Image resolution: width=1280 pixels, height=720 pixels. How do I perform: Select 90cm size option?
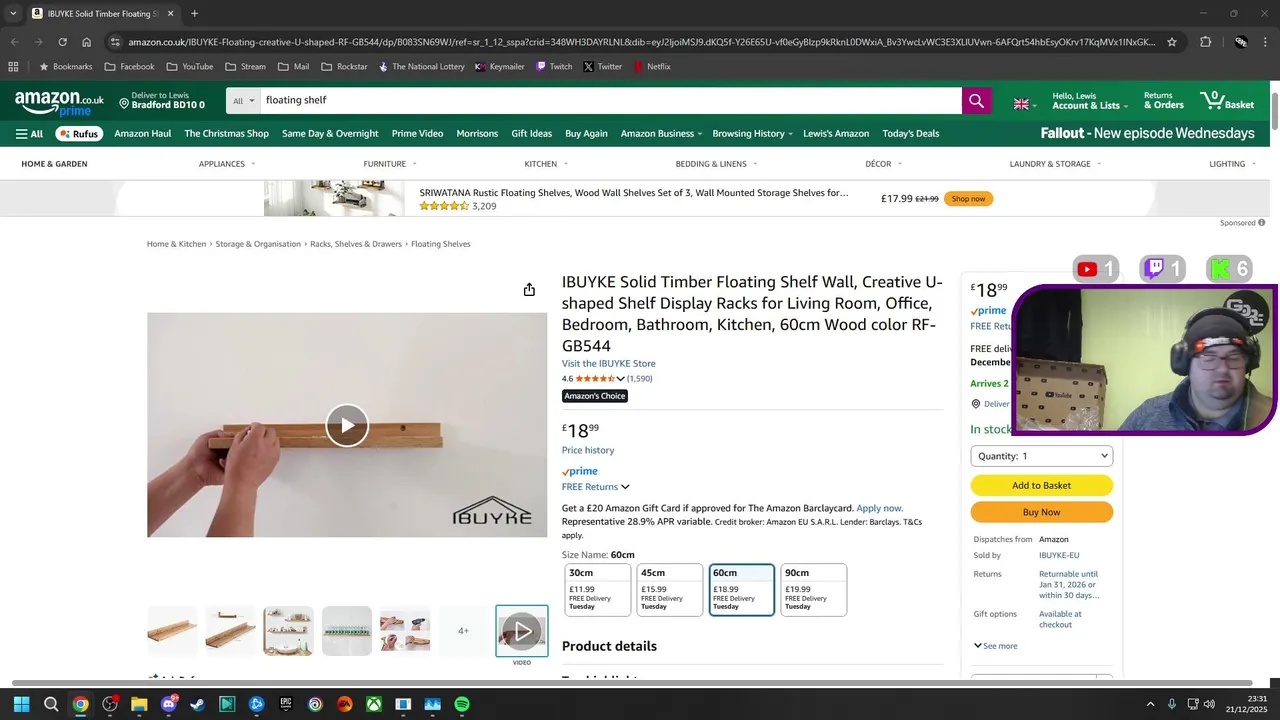tap(814, 590)
